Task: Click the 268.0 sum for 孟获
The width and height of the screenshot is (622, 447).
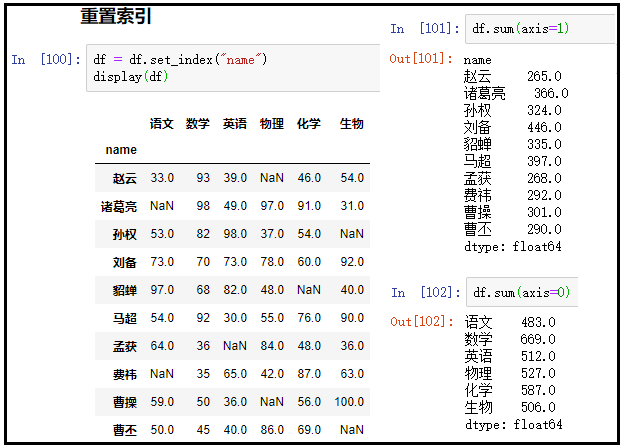Action: point(544,178)
